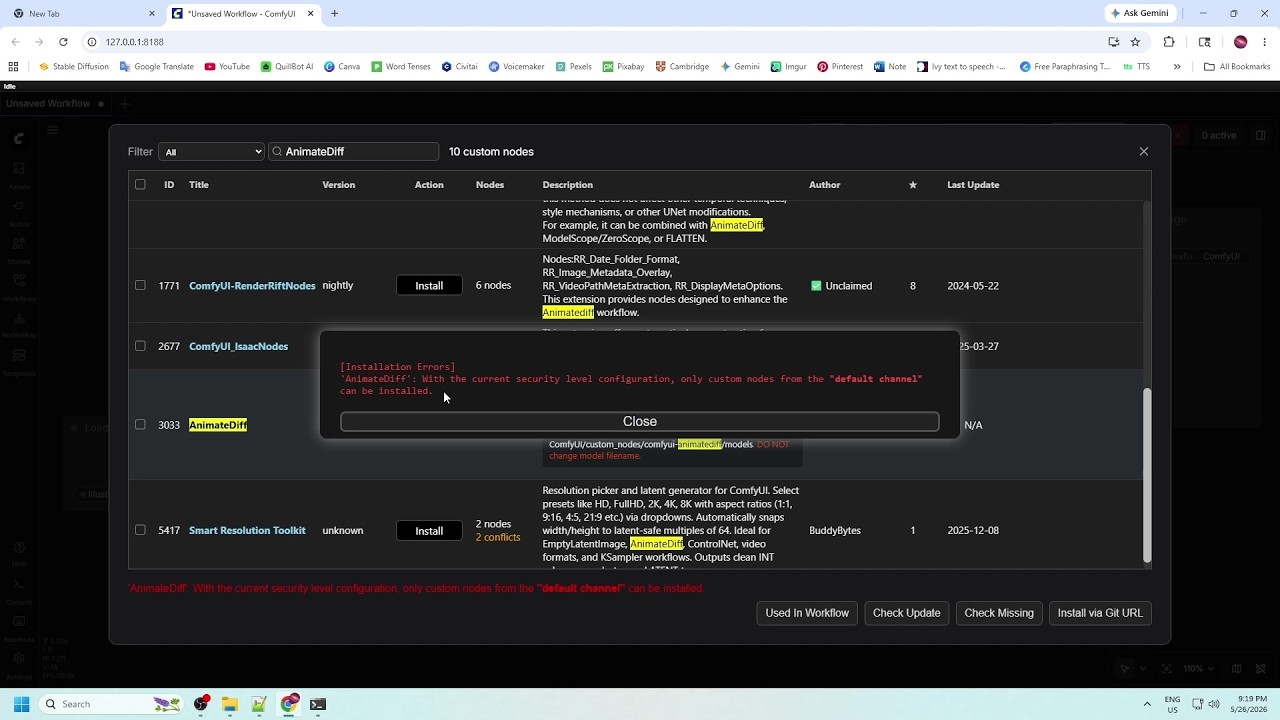Click Ask Gemini in the browser
1280x720 pixels.
(1138, 14)
